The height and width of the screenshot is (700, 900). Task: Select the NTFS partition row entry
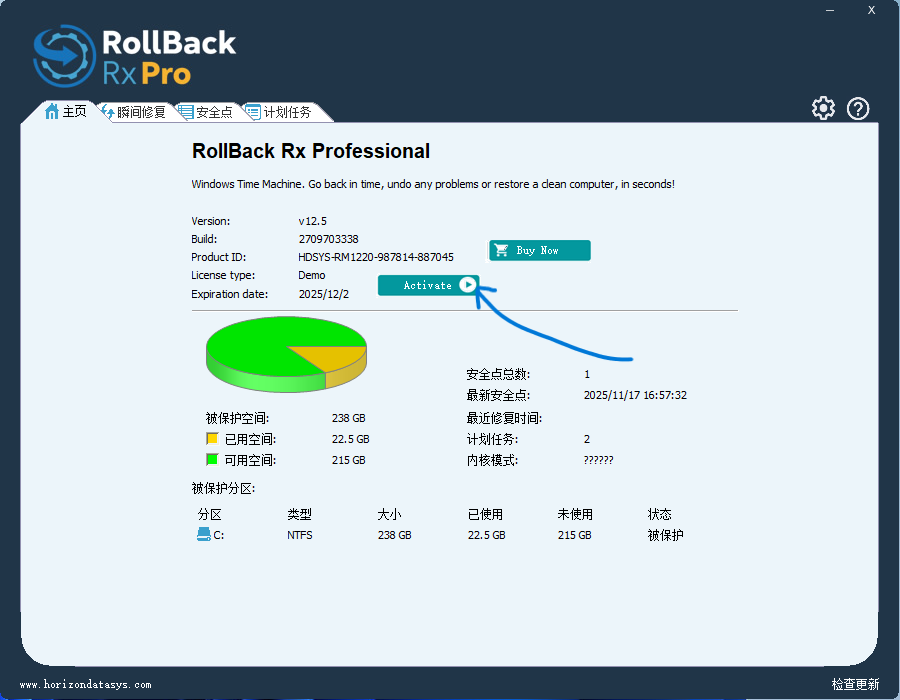coord(299,535)
